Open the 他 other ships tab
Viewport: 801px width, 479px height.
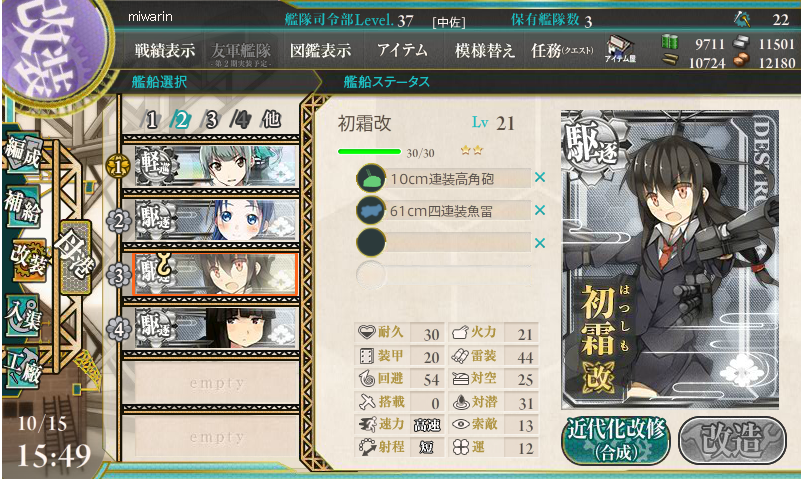tap(271, 119)
